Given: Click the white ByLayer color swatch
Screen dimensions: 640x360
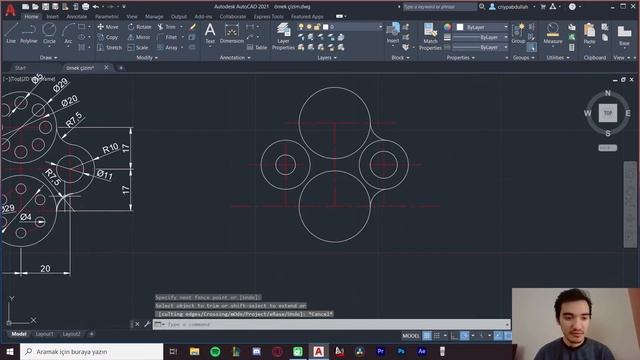Looking at the screenshot, I should click(x=460, y=27).
